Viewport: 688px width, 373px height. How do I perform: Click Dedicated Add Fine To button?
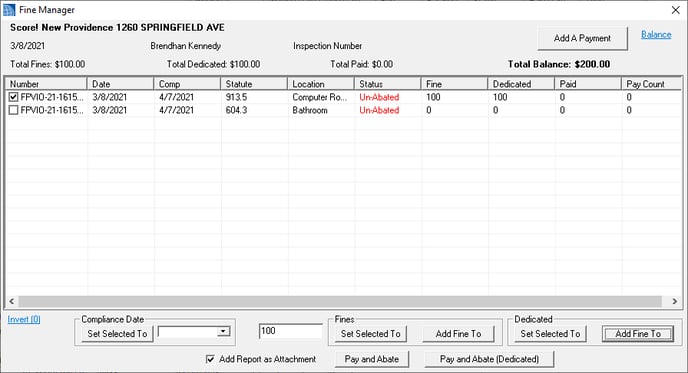tap(638, 334)
